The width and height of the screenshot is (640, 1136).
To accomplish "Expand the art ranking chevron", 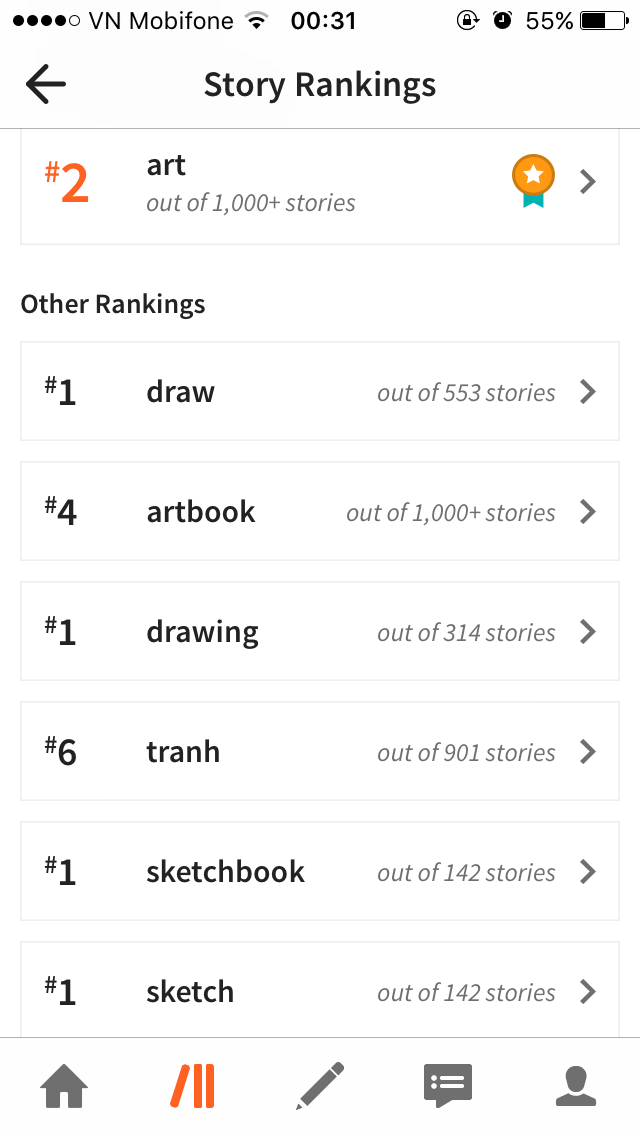I will (589, 182).
